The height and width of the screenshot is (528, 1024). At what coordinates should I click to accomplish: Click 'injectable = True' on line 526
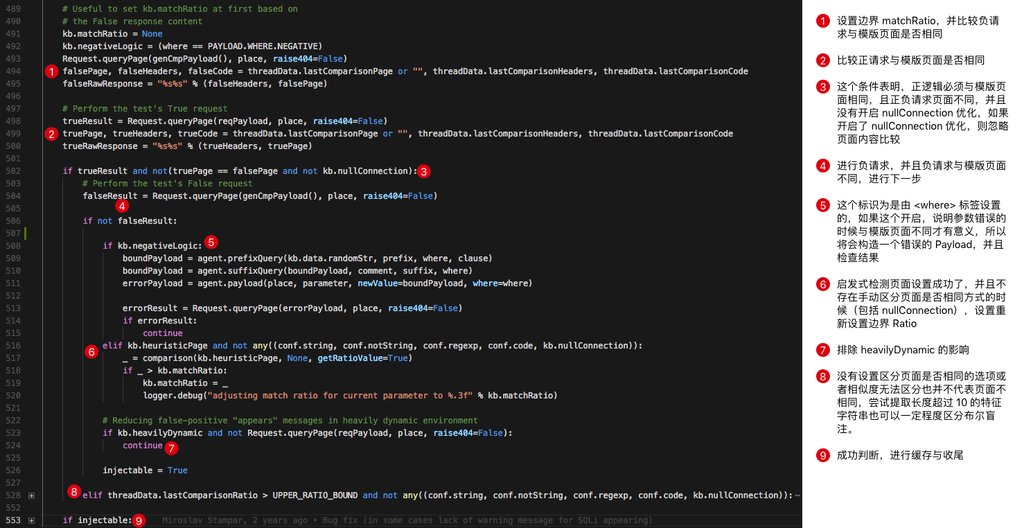[145, 470]
